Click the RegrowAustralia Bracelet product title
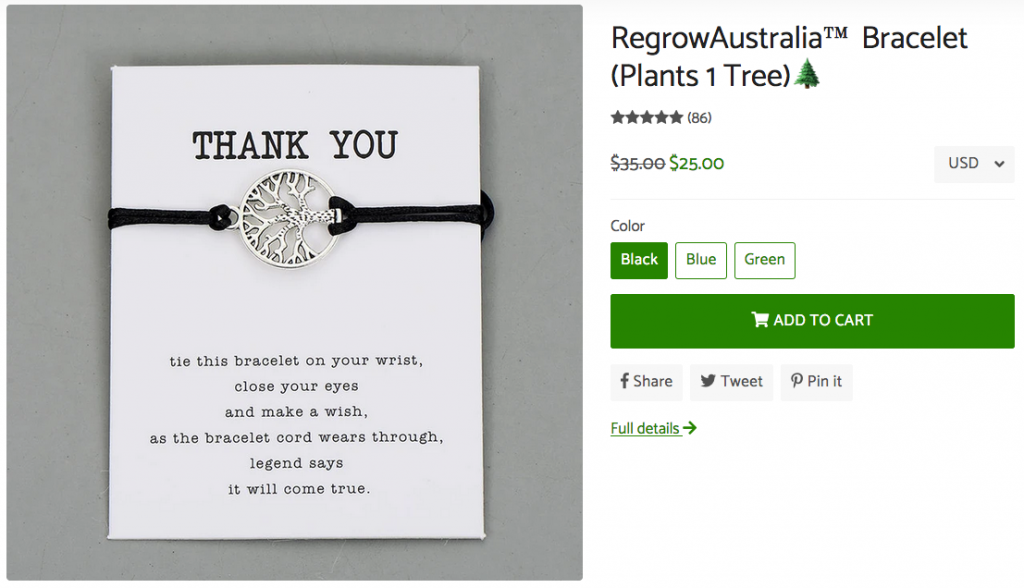This screenshot has width=1024, height=588. [x=789, y=57]
